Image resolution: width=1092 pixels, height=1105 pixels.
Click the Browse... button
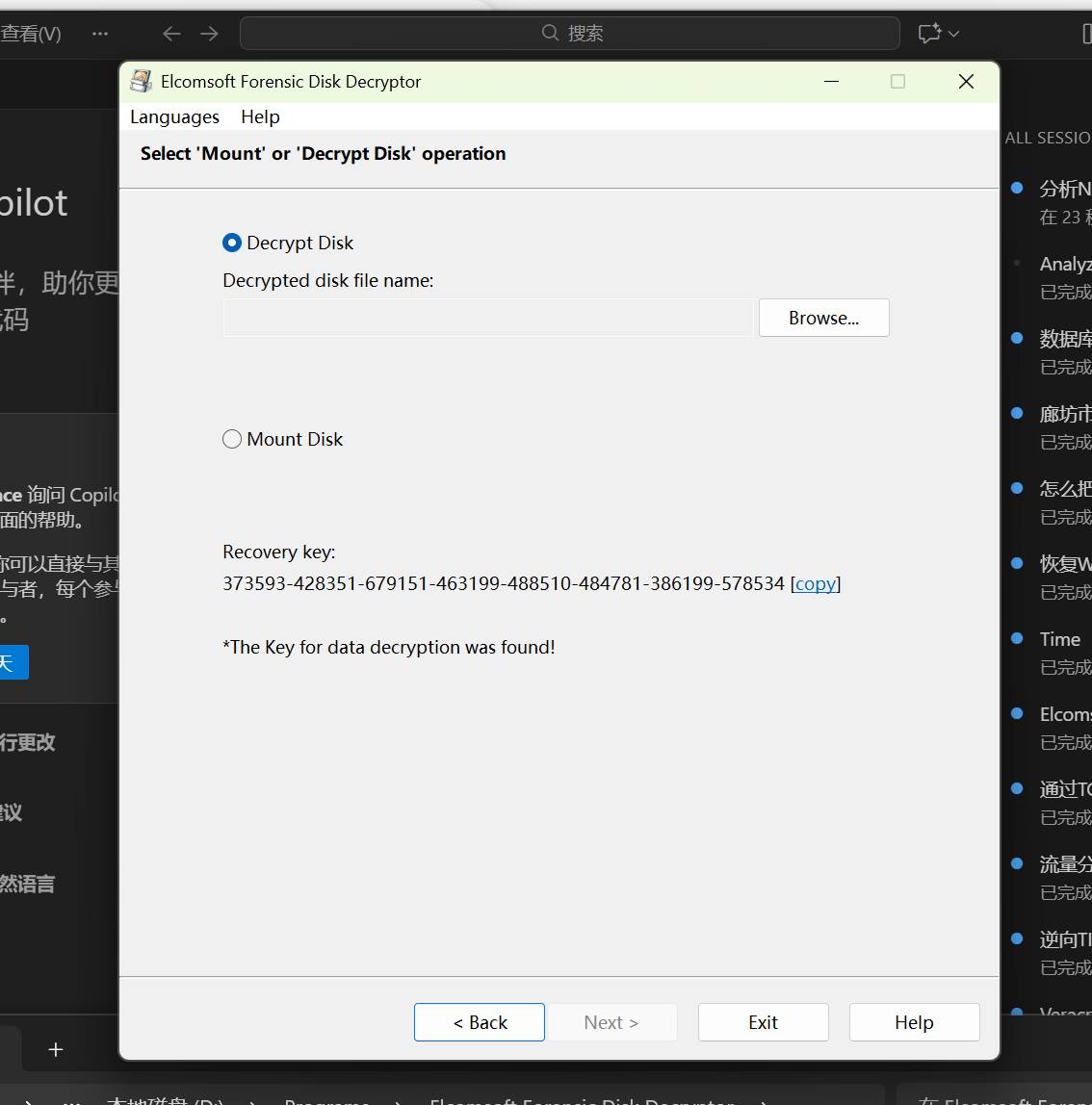click(x=823, y=318)
